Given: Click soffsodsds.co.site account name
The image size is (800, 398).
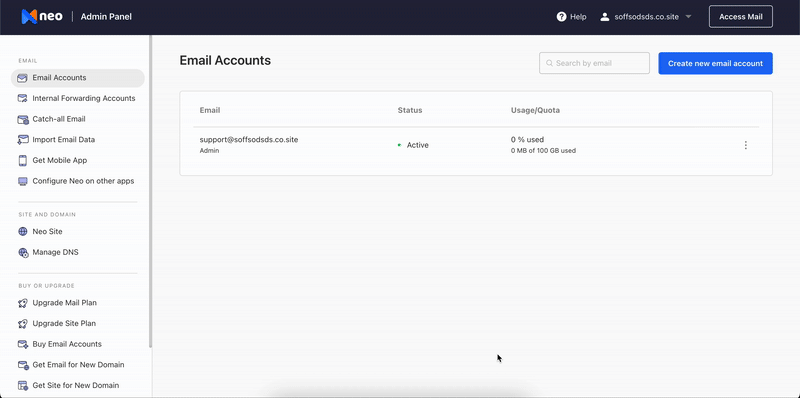Looking at the screenshot, I should click(x=646, y=17).
